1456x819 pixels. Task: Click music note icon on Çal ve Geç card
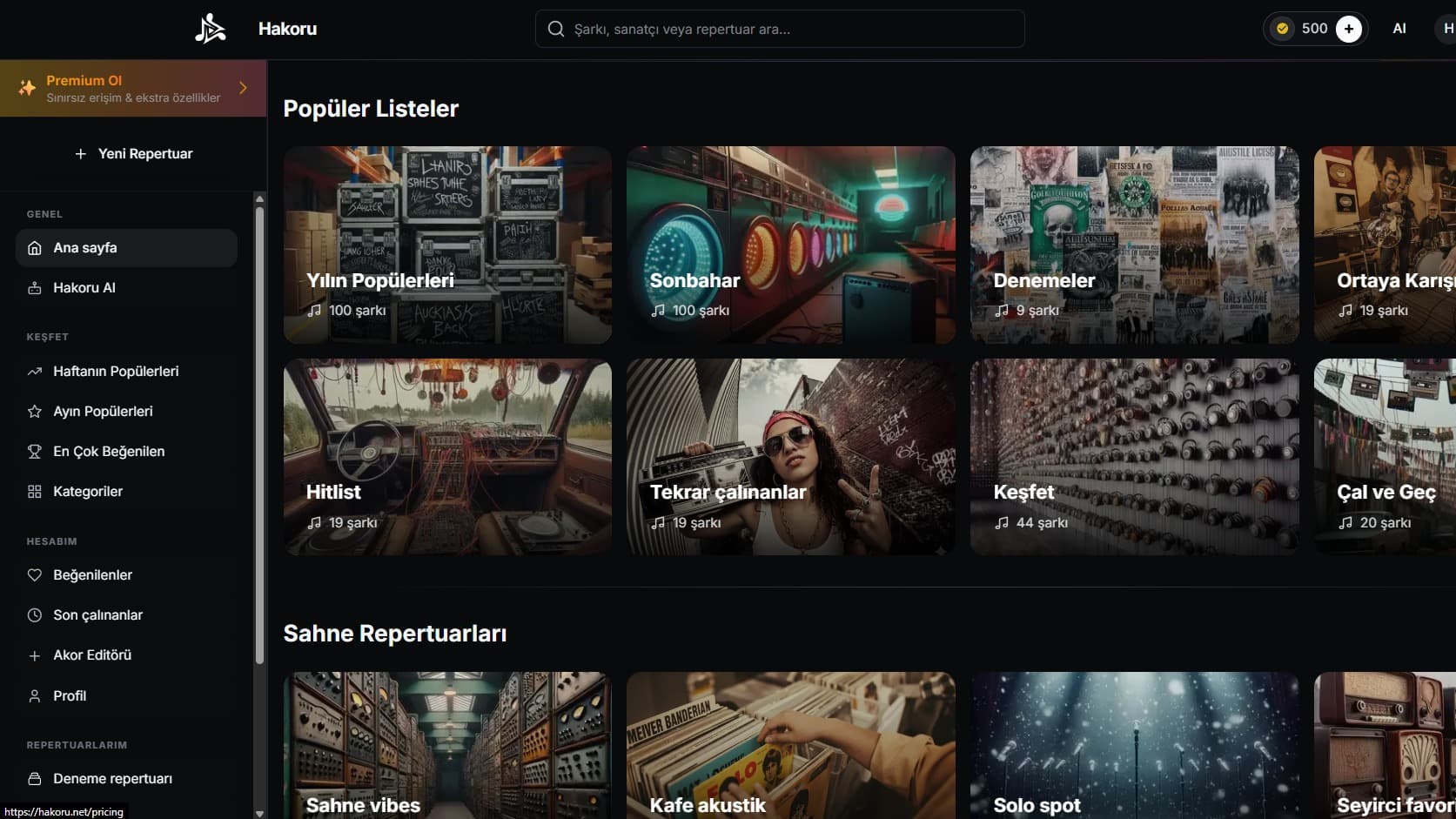(x=1345, y=523)
